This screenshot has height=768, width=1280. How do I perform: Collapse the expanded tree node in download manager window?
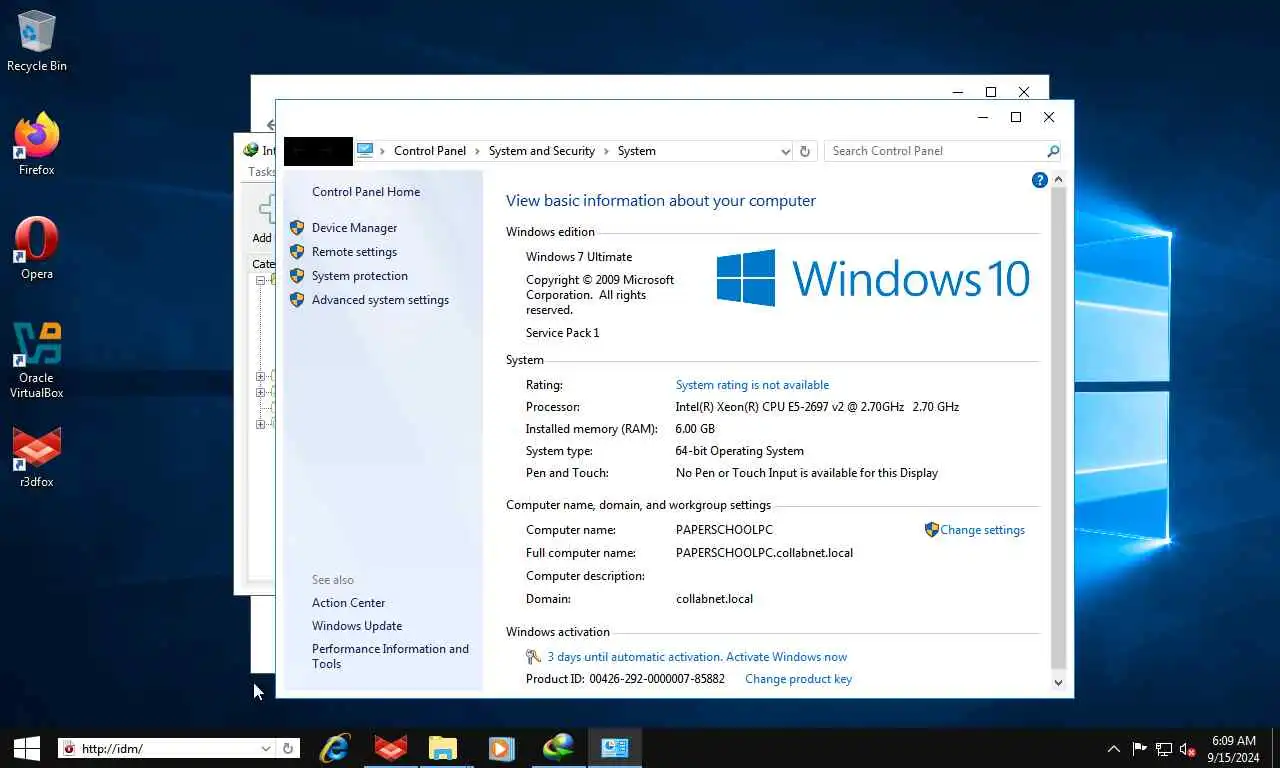(x=260, y=281)
